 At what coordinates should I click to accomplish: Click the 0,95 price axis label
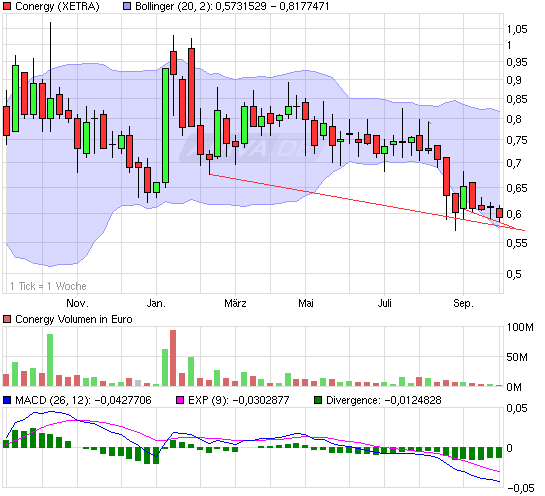click(517, 62)
